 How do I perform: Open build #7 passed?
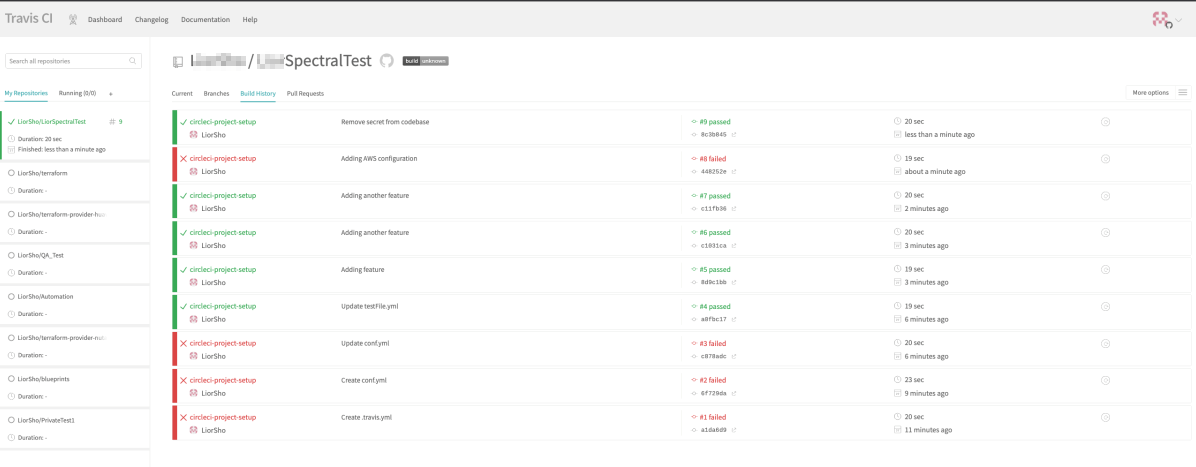[715, 195]
